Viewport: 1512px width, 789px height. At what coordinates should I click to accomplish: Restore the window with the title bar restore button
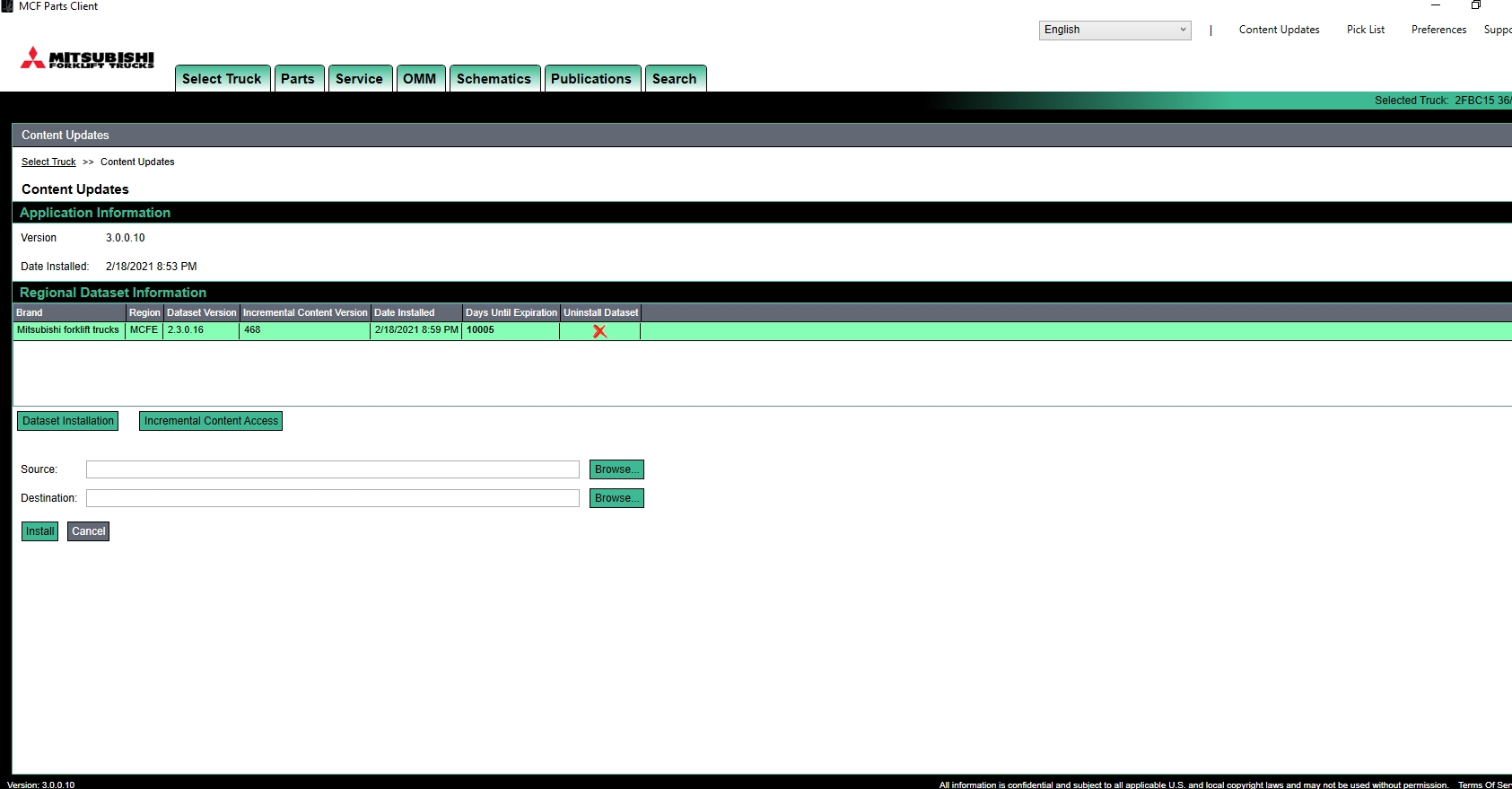click(1476, 5)
